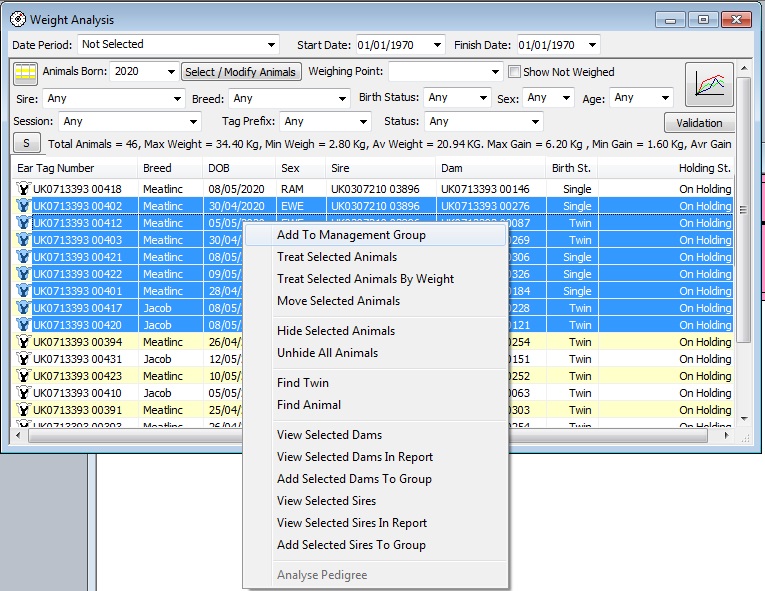Choose Hide Selected Animals

pyautogui.click(x=376, y=330)
